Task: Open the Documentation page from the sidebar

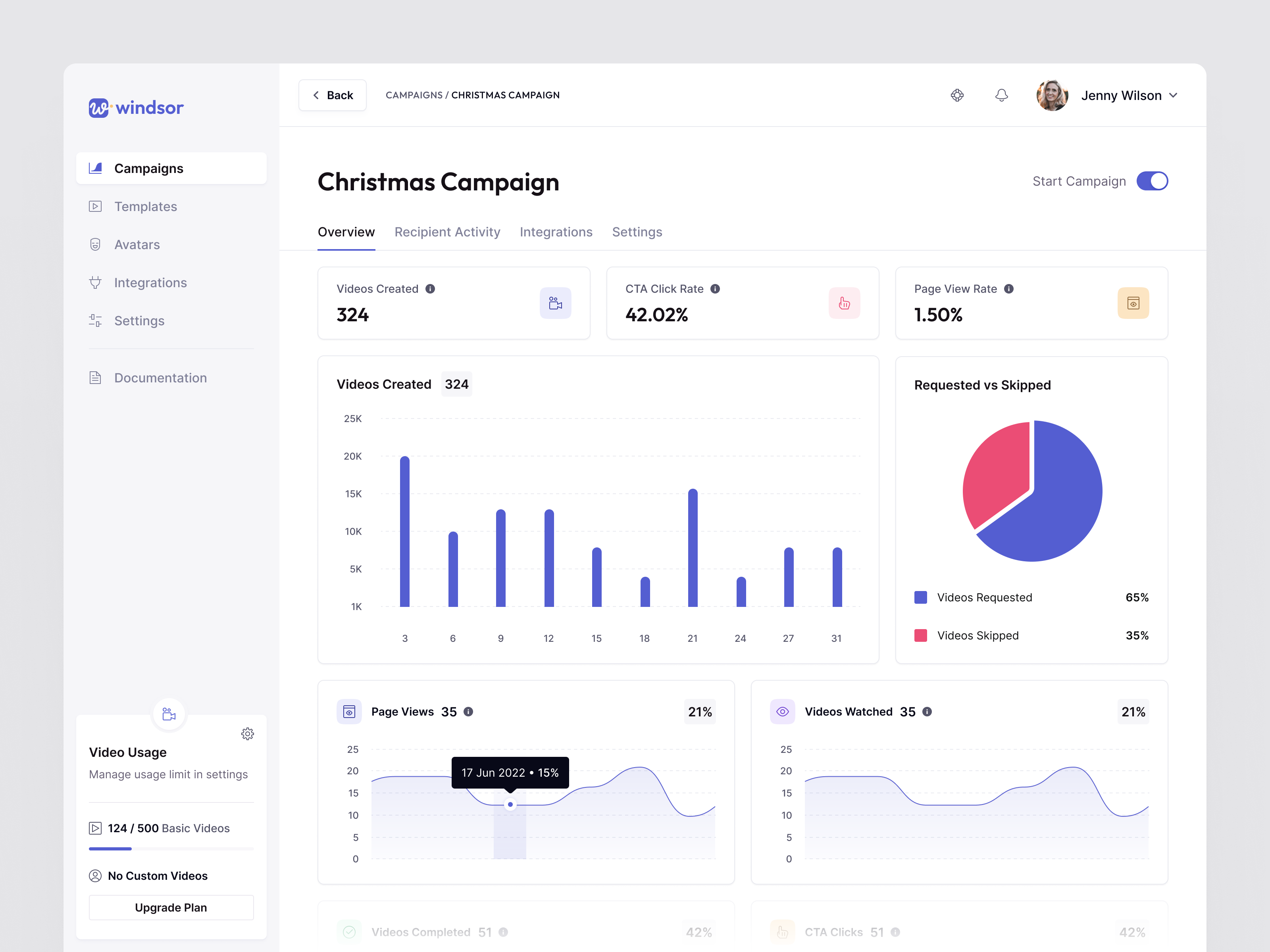Action: pos(160,378)
